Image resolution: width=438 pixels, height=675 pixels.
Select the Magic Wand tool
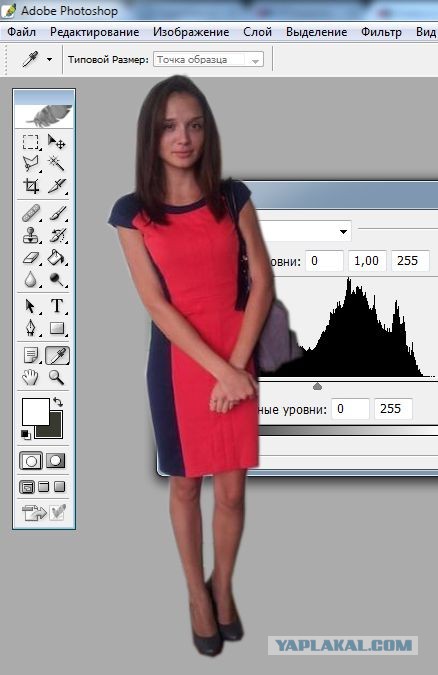click(x=56, y=164)
